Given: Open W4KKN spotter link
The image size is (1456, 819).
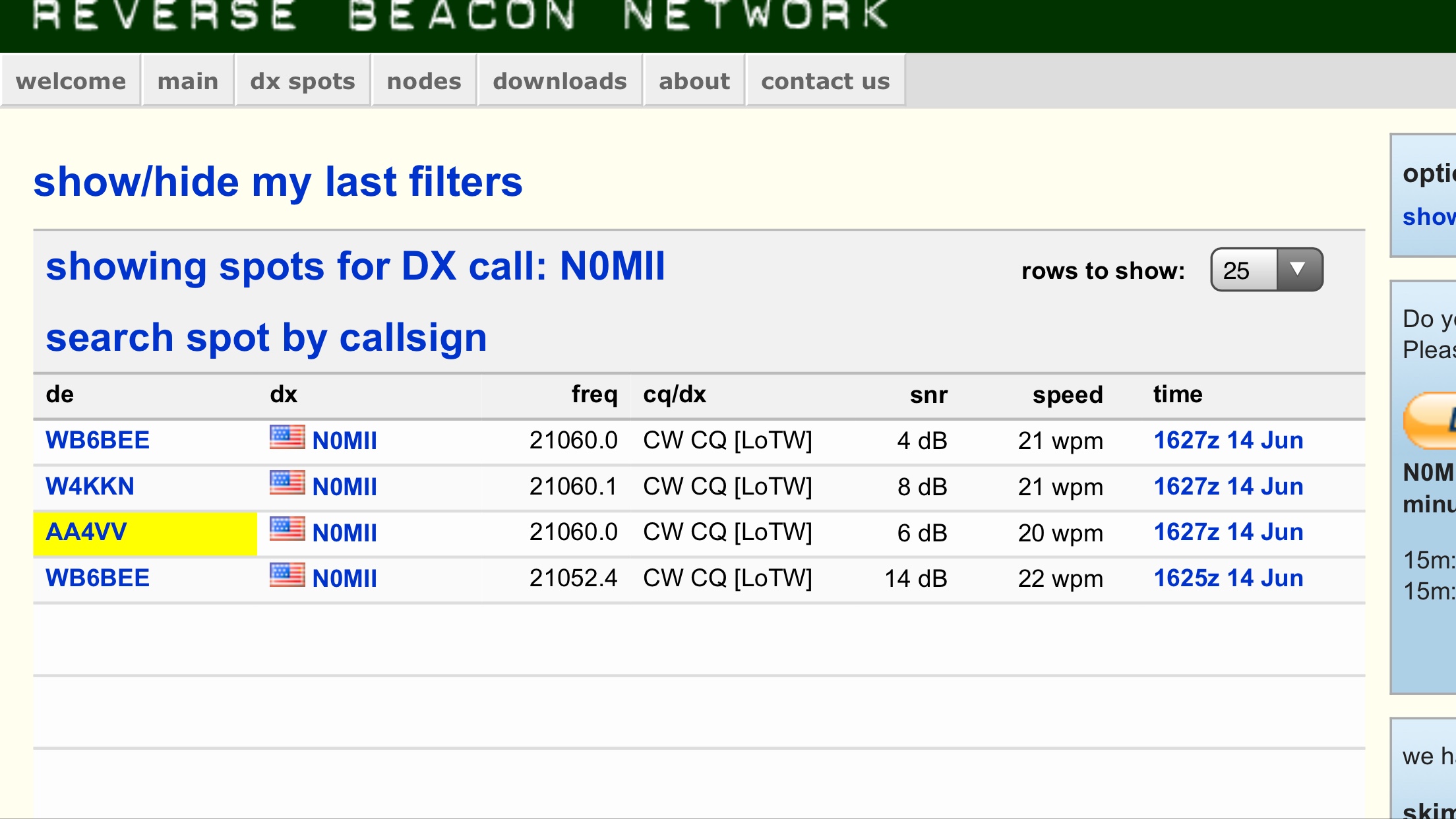Looking at the screenshot, I should point(90,487).
